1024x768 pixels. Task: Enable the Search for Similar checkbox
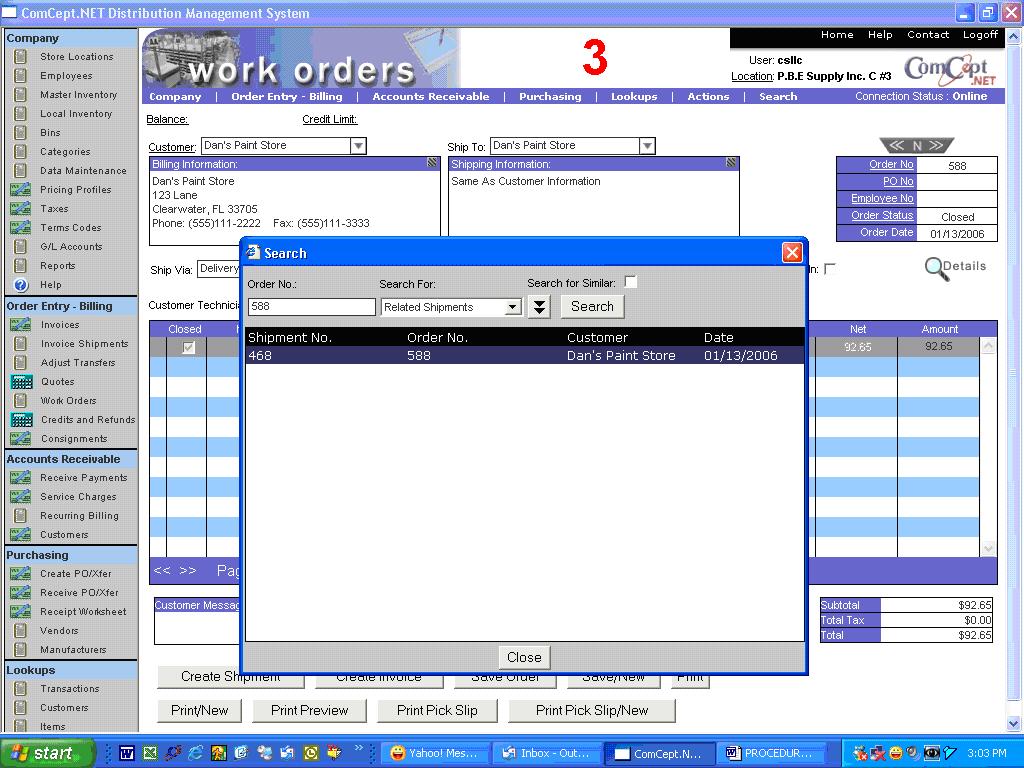[631, 283]
